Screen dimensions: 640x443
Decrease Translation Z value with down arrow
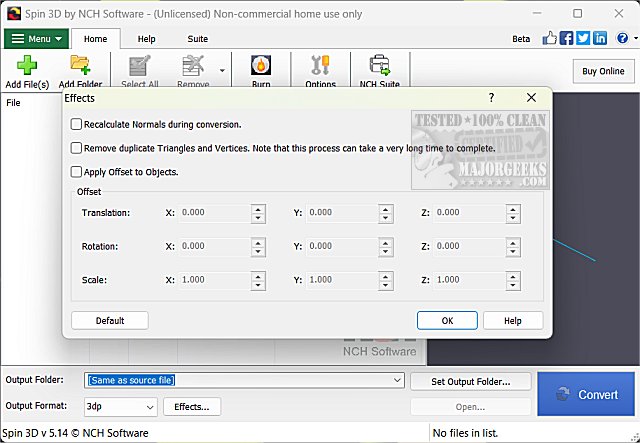[x=513, y=218]
